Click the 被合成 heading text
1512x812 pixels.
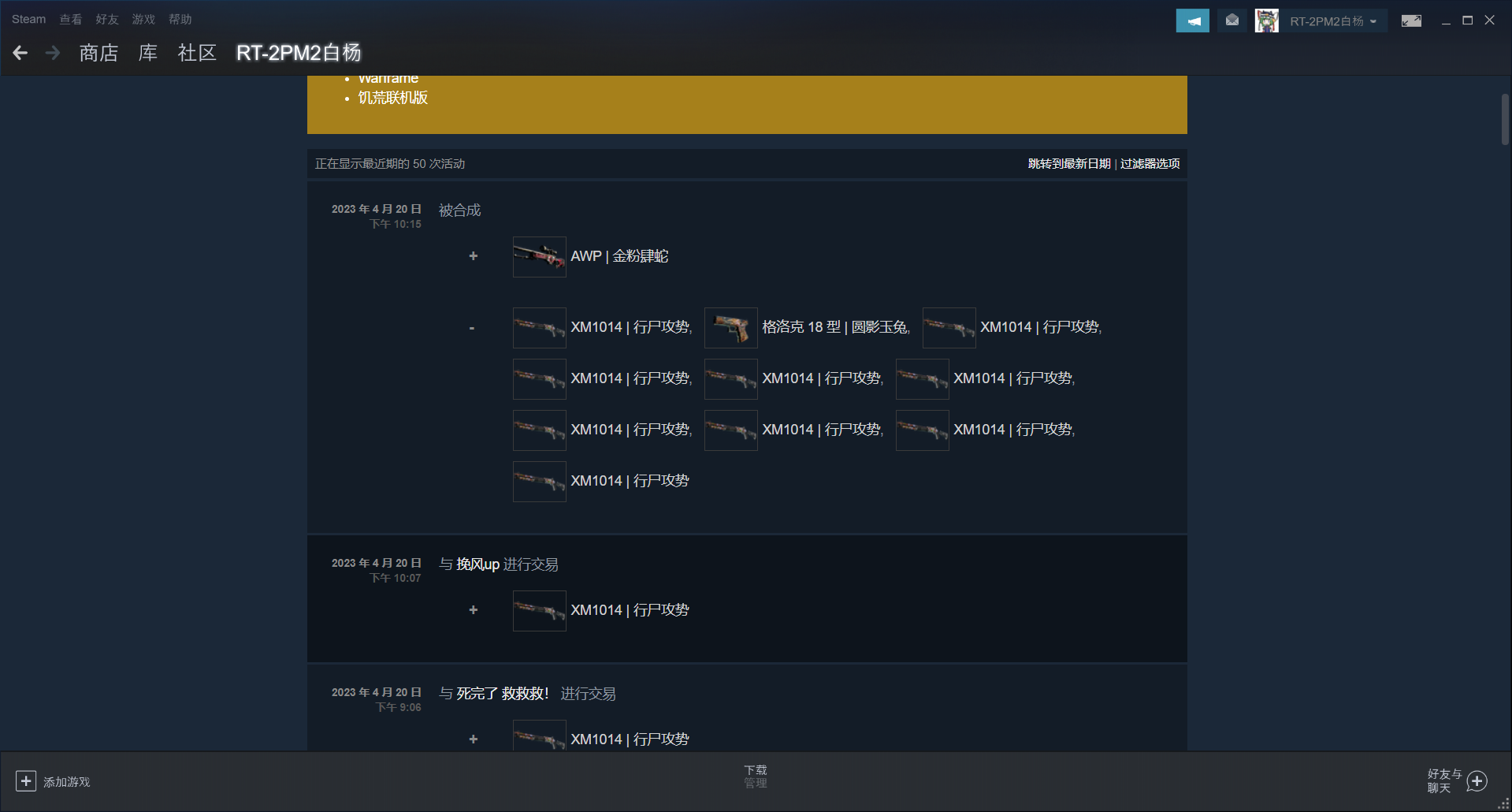[x=460, y=210]
